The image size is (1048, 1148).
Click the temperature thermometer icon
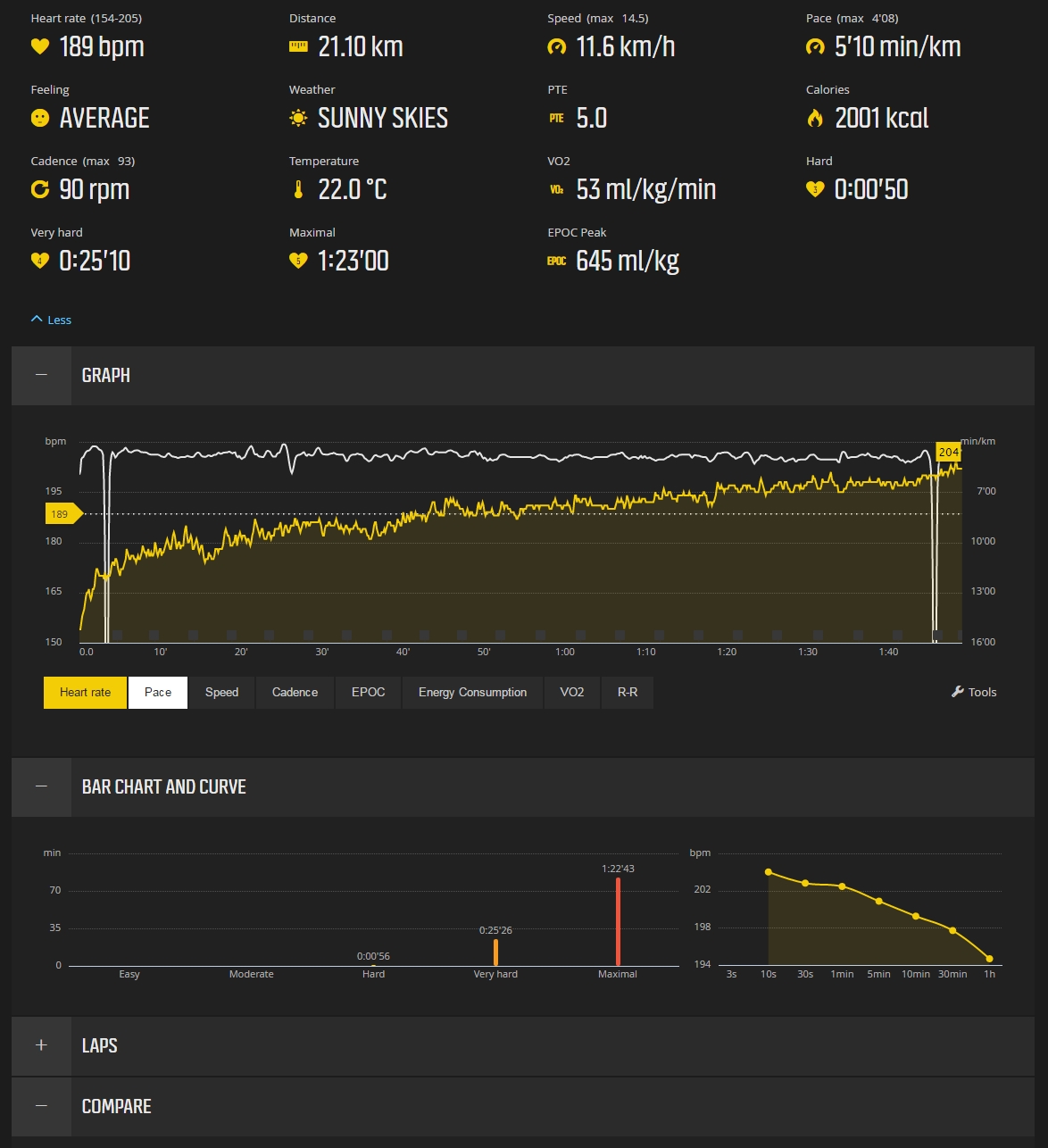click(x=298, y=189)
